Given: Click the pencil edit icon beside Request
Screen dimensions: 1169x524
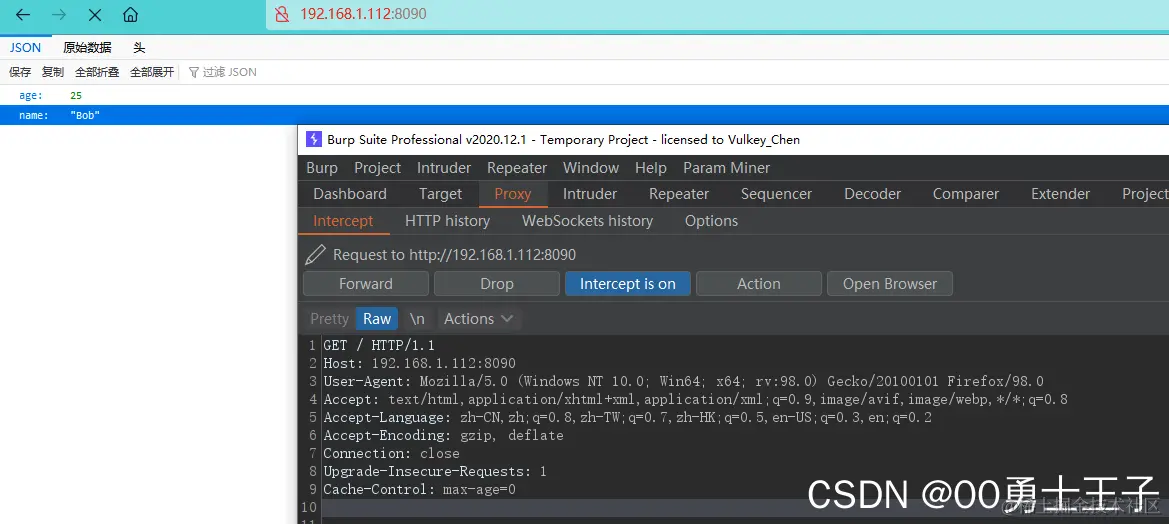Looking at the screenshot, I should (x=315, y=255).
